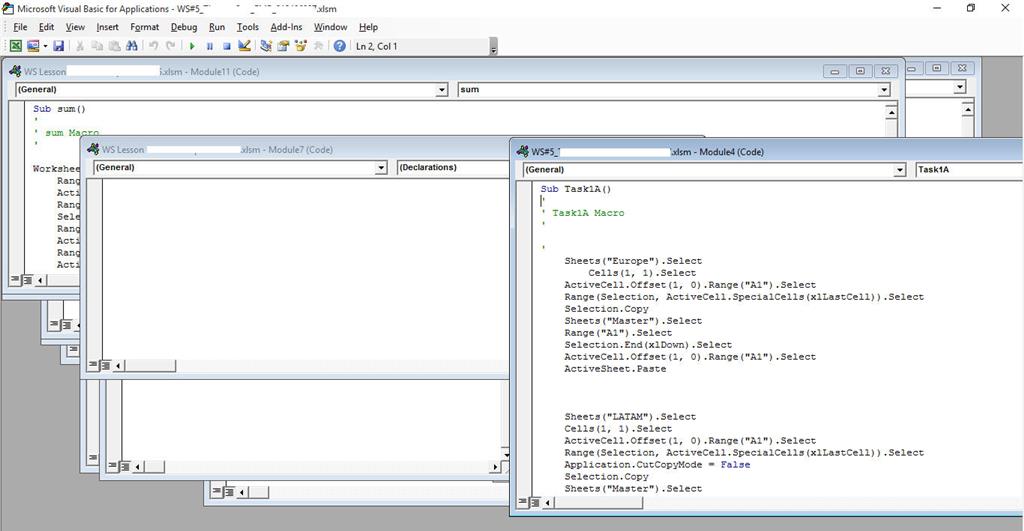This screenshot has width=1024, height=531.
Task: Minimize the Module11 code window
Action: 835,71
